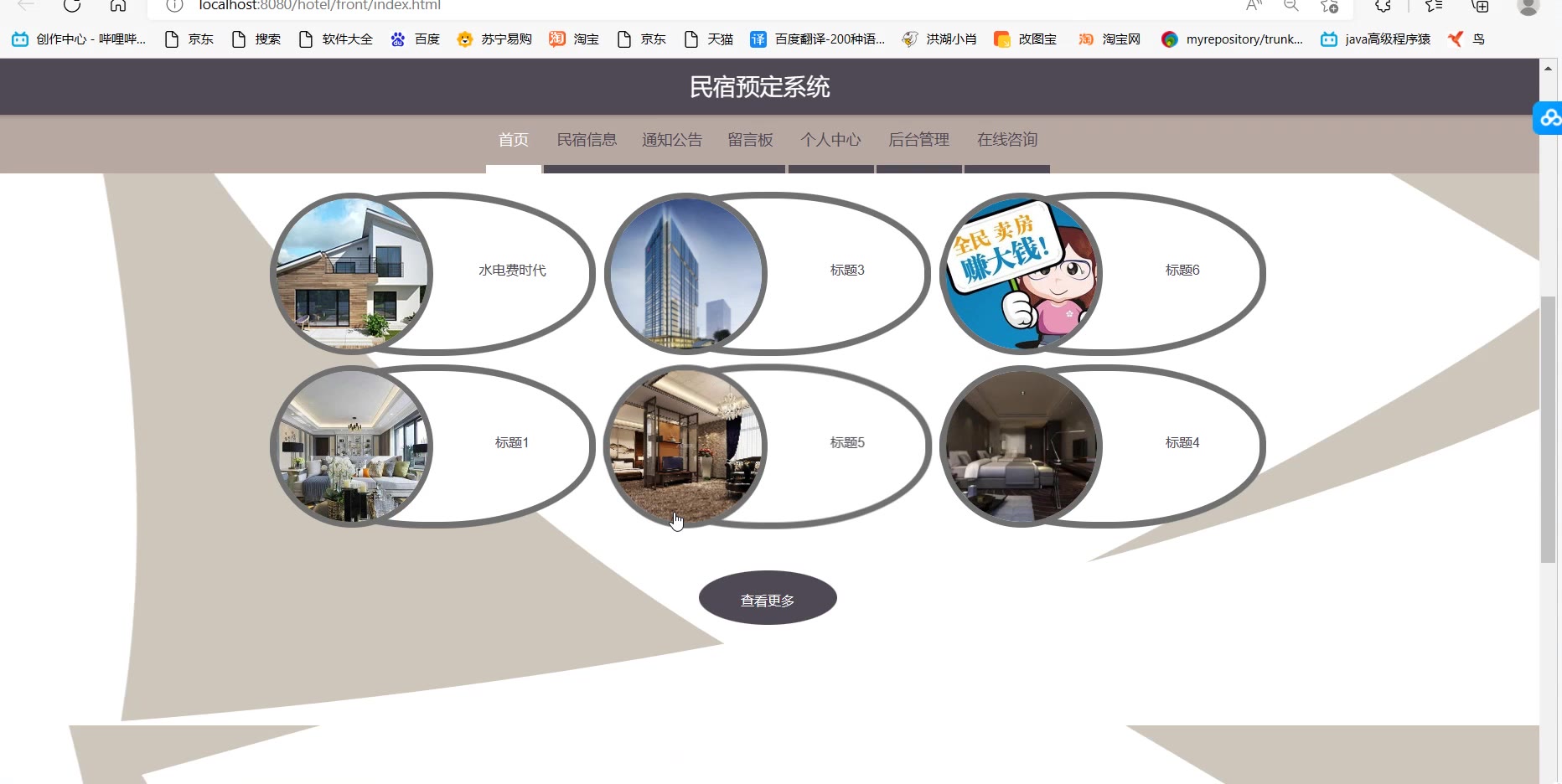Viewport: 1562px width, 784px height.
Task: Open the read aloud icon in address bar
Action: (1254, 5)
